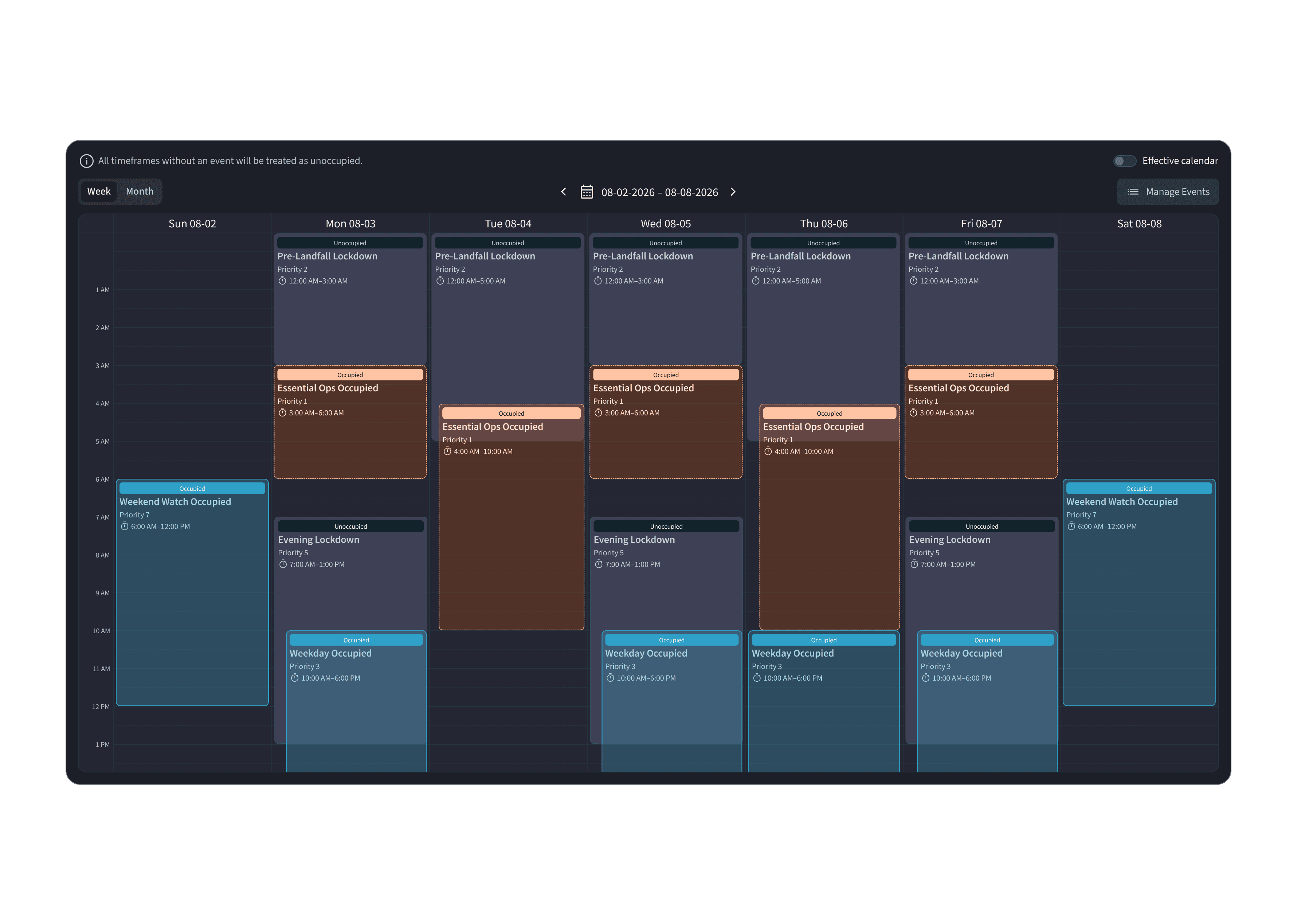Screen dimensions: 1297x924
Task: Open Thursday's Weekday Occupied event
Action: click(824, 701)
